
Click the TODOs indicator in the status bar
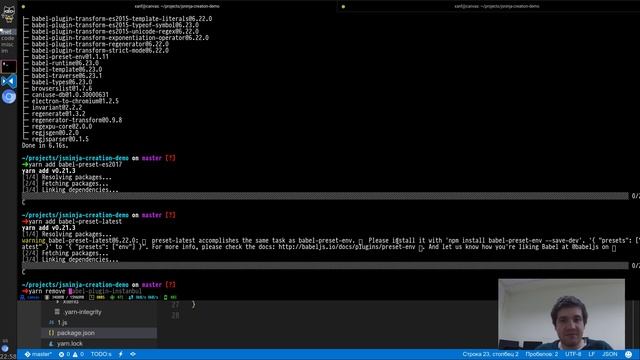click(x=101, y=354)
